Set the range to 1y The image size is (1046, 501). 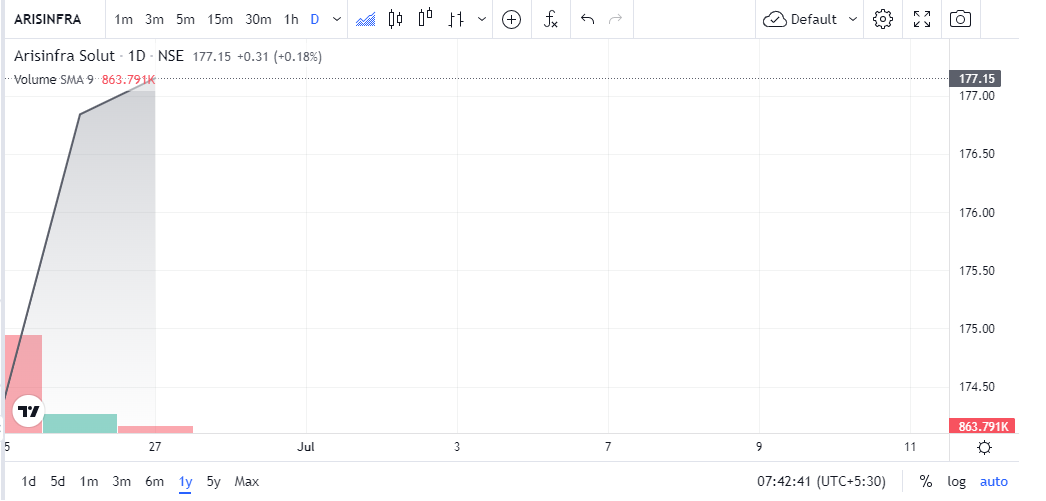[185, 481]
